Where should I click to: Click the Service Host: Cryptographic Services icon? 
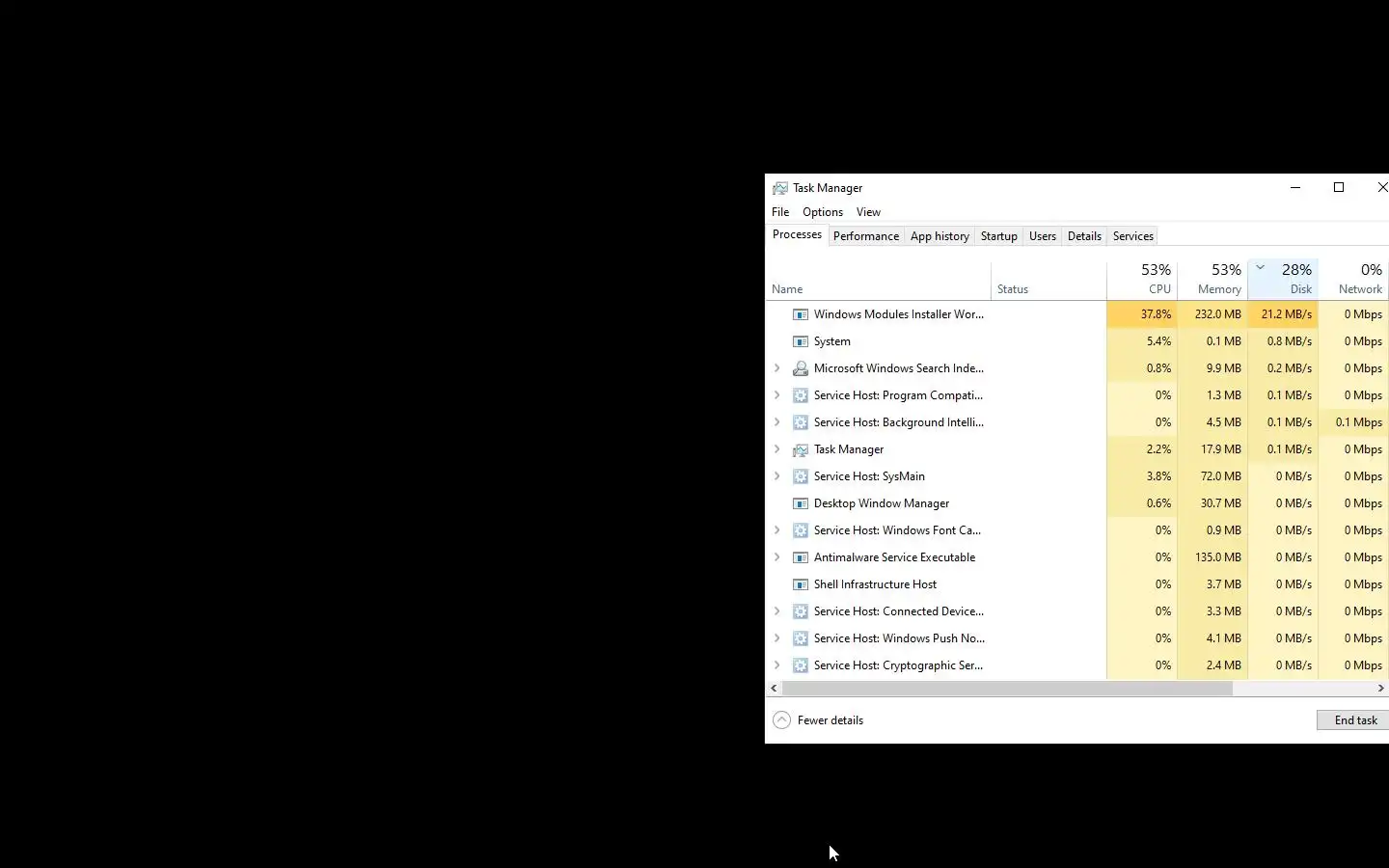800,665
